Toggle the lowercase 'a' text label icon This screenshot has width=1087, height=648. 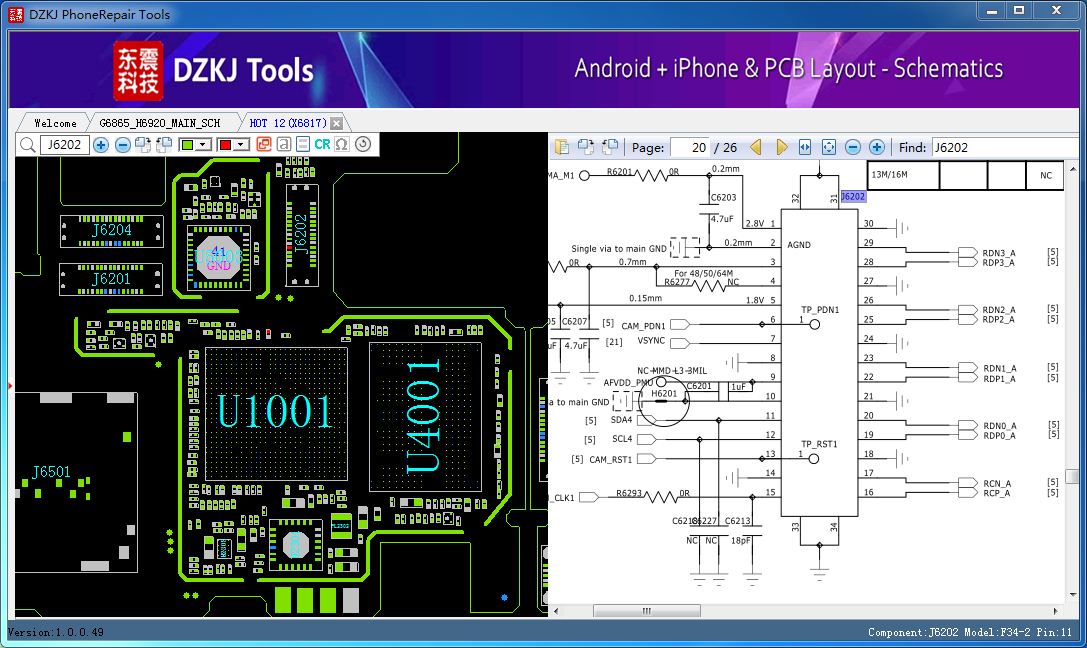pos(284,144)
